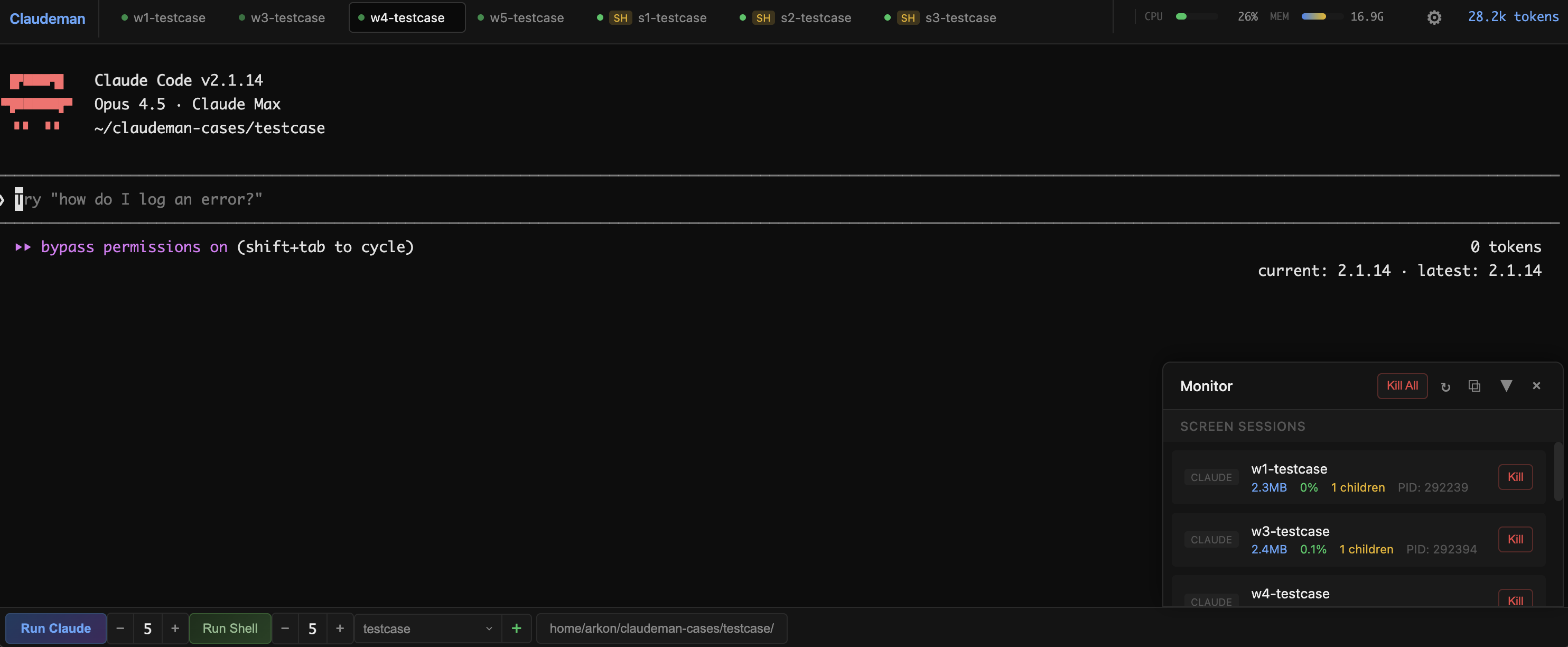Click the Claudeman logo link
Screen dimensions: 1568x647
(48, 19)
